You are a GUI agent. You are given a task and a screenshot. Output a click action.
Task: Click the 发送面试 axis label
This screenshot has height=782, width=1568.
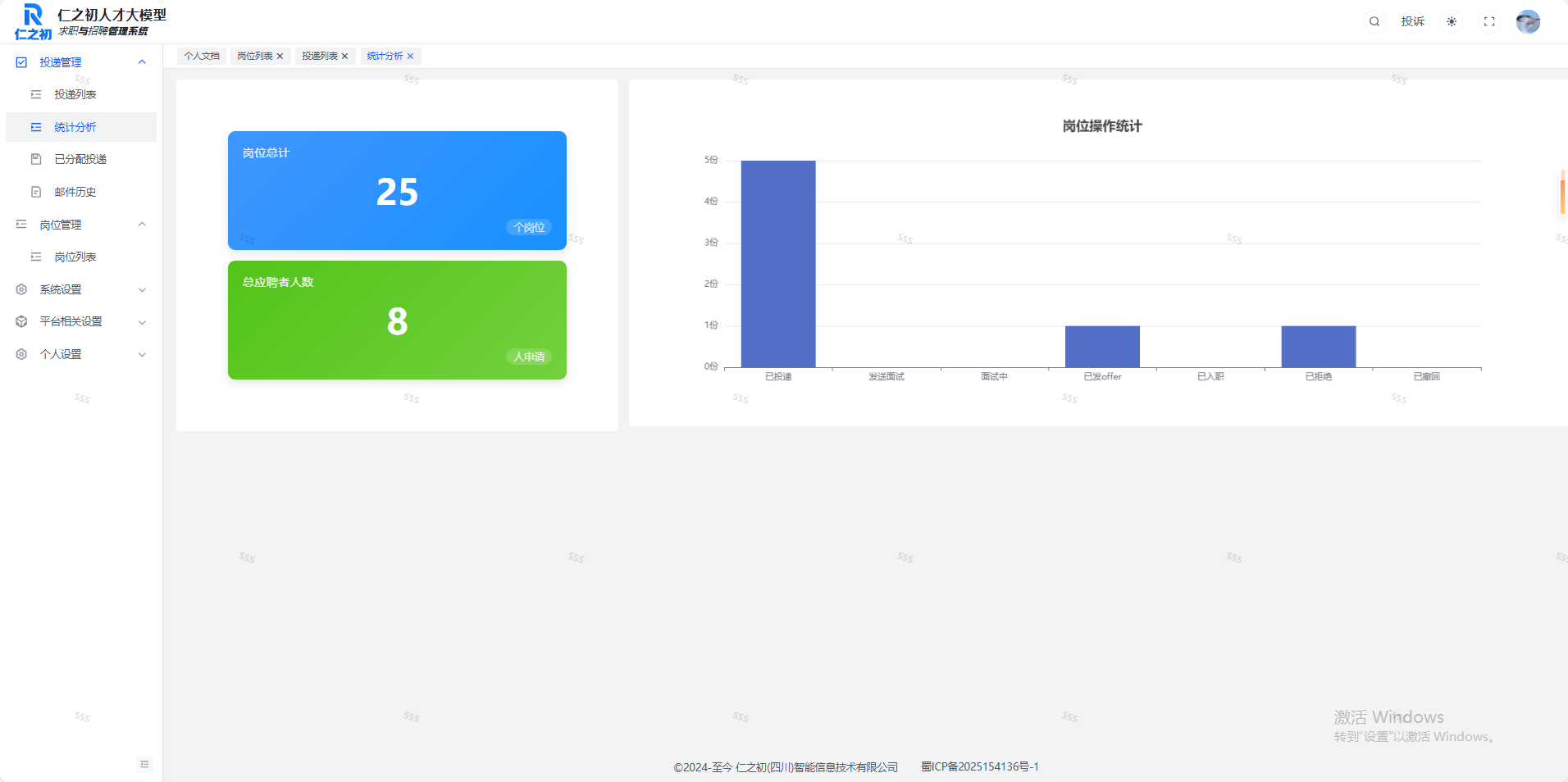[x=887, y=376]
